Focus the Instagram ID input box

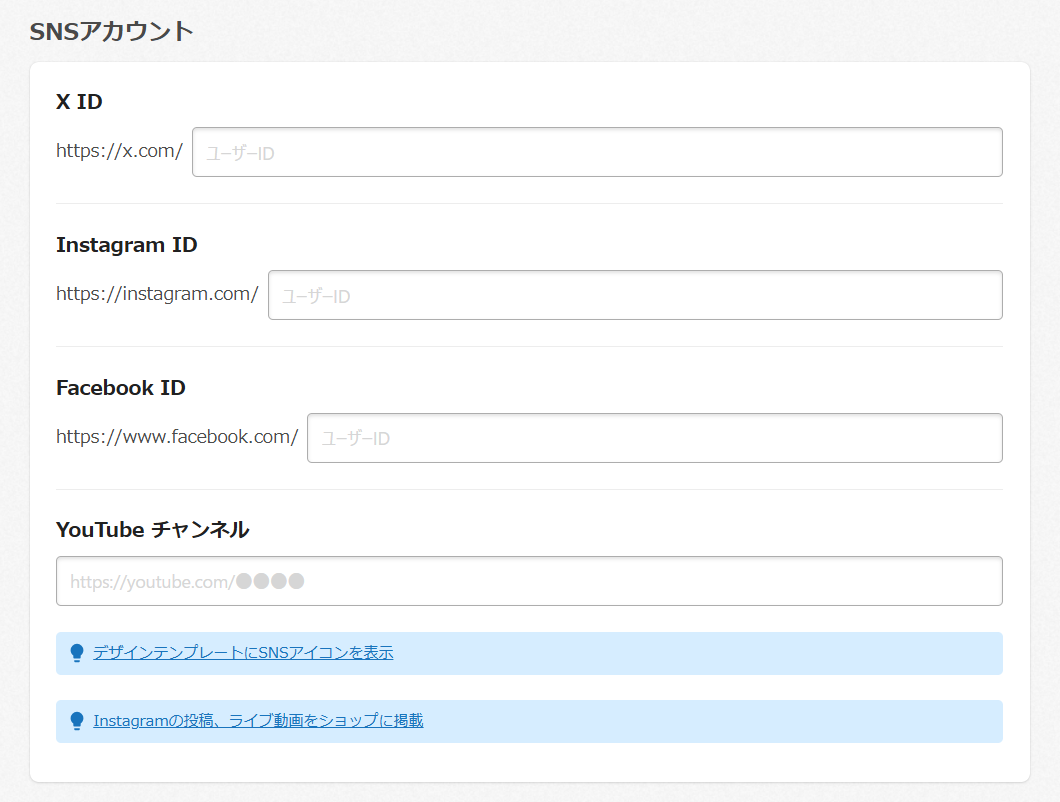pos(635,295)
